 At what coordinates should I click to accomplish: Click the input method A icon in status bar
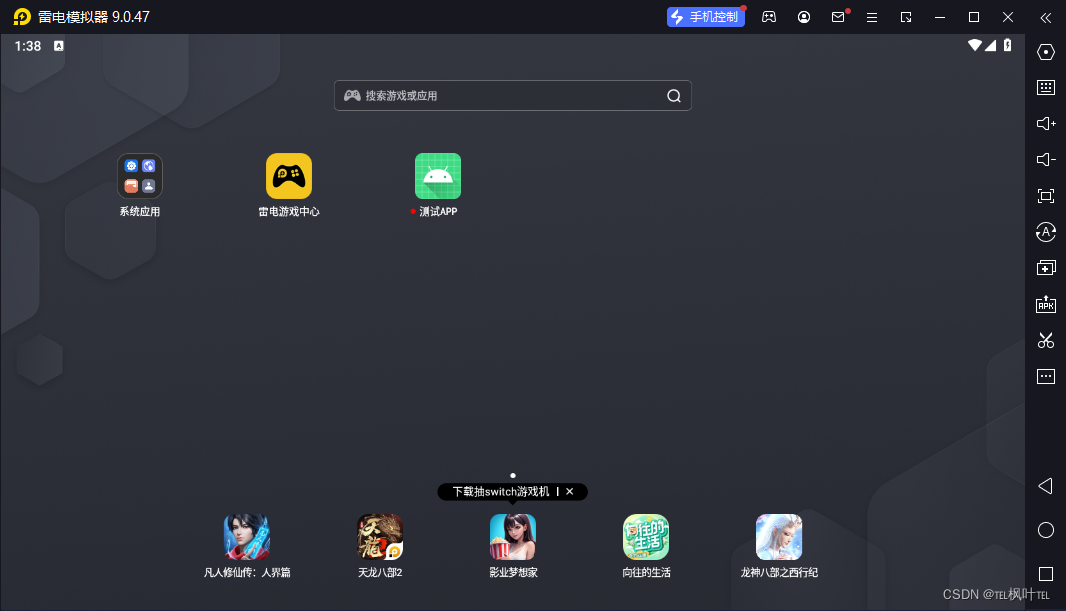[58, 46]
